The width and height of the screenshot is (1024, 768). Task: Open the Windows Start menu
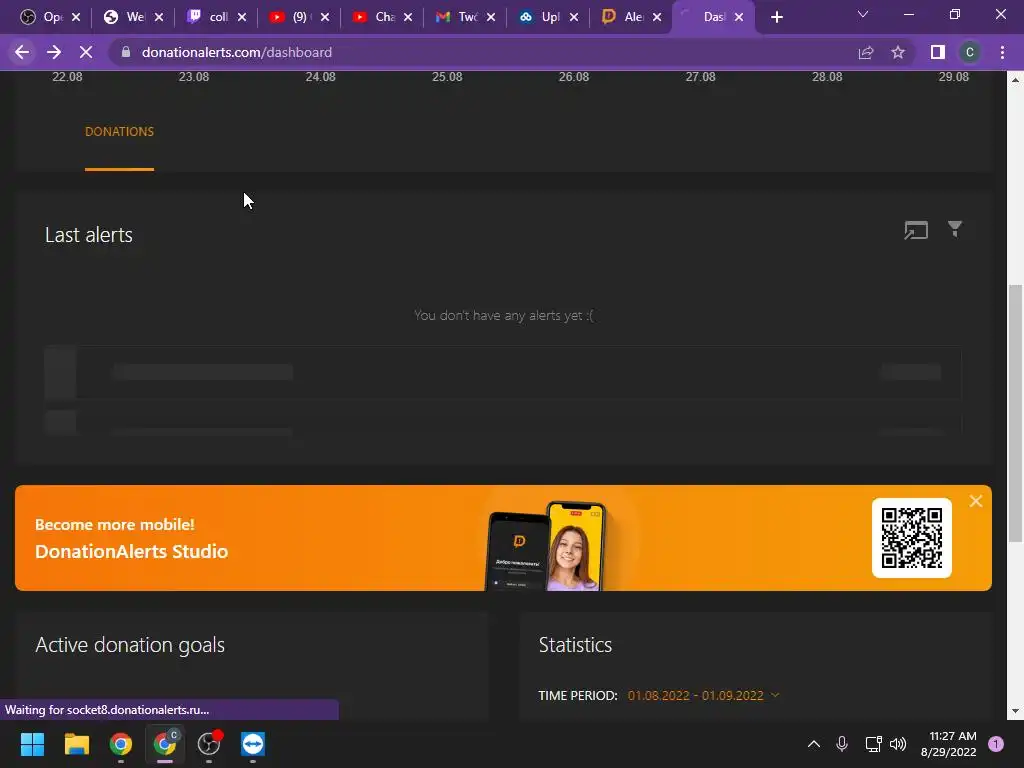(32, 744)
